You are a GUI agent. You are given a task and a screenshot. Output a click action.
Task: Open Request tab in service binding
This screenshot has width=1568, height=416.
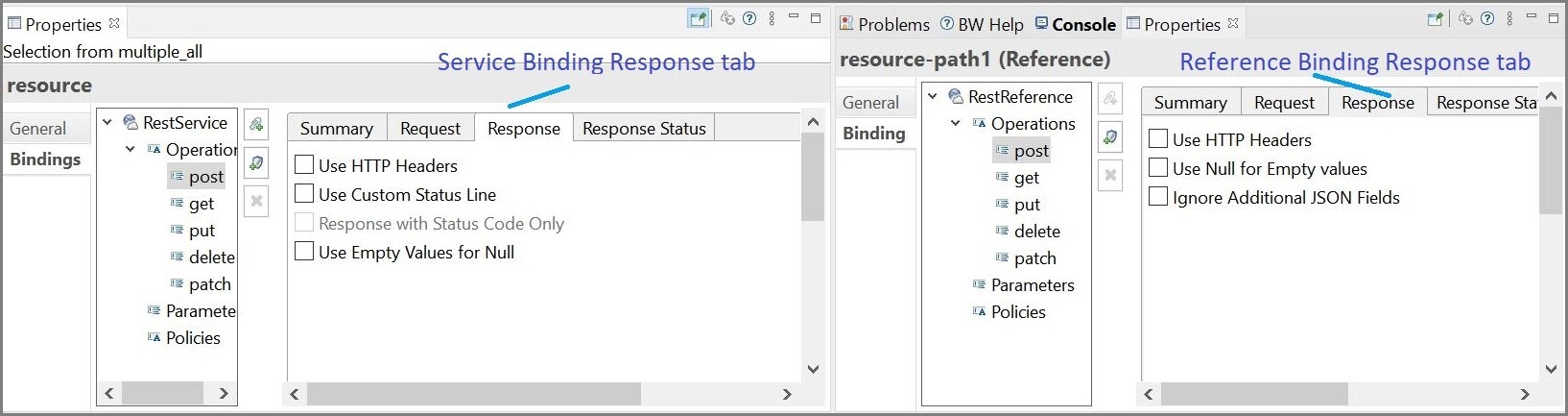pos(430,128)
